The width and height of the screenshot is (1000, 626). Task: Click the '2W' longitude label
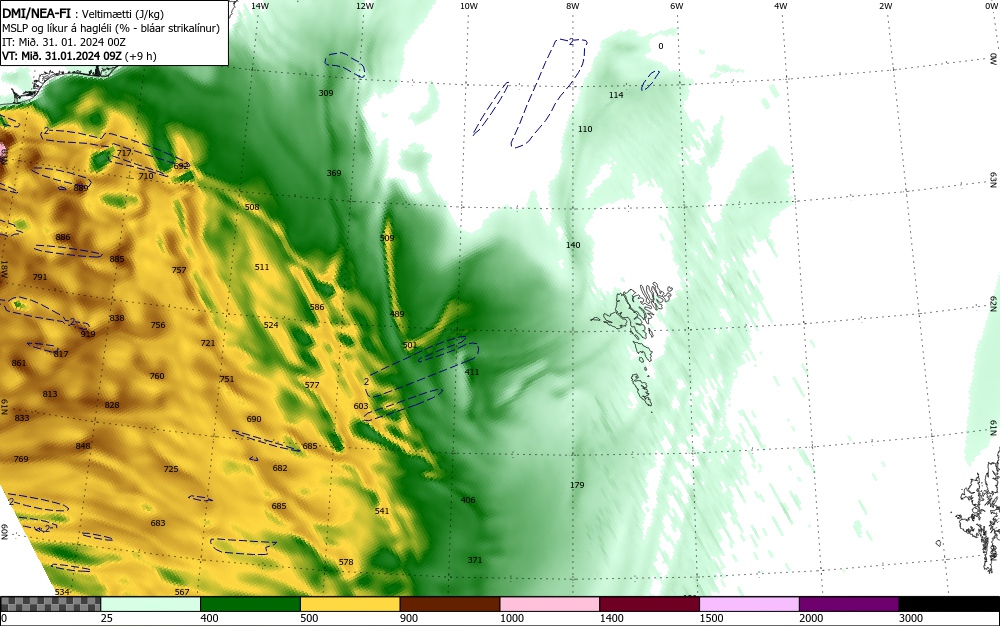tap(885, 6)
